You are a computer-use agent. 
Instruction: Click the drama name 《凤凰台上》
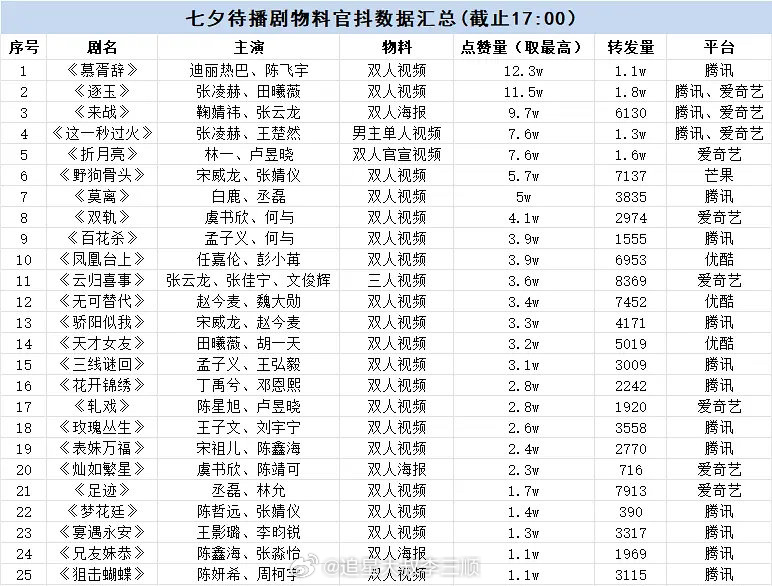coord(102,260)
